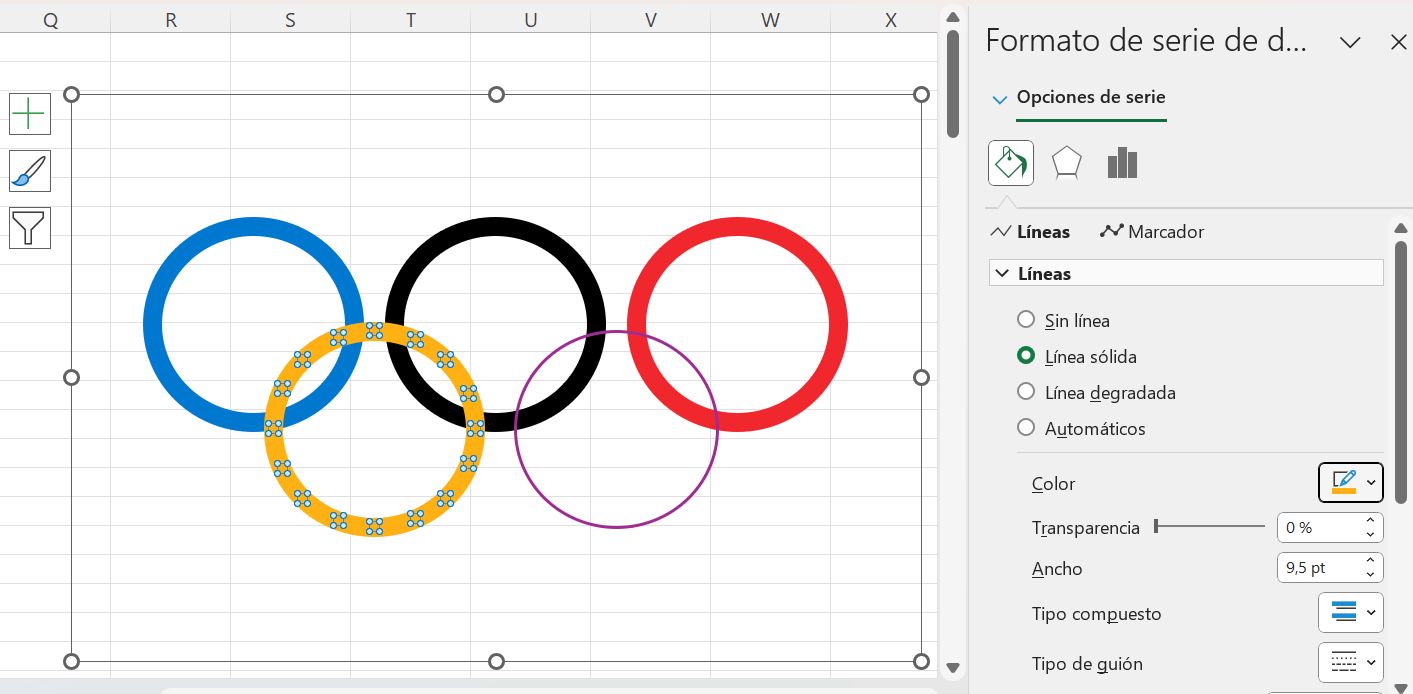The width and height of the screenshot is (1413, 694).
Task: Click the worksheet scroll-up arrow
Action: pos(953,17)
